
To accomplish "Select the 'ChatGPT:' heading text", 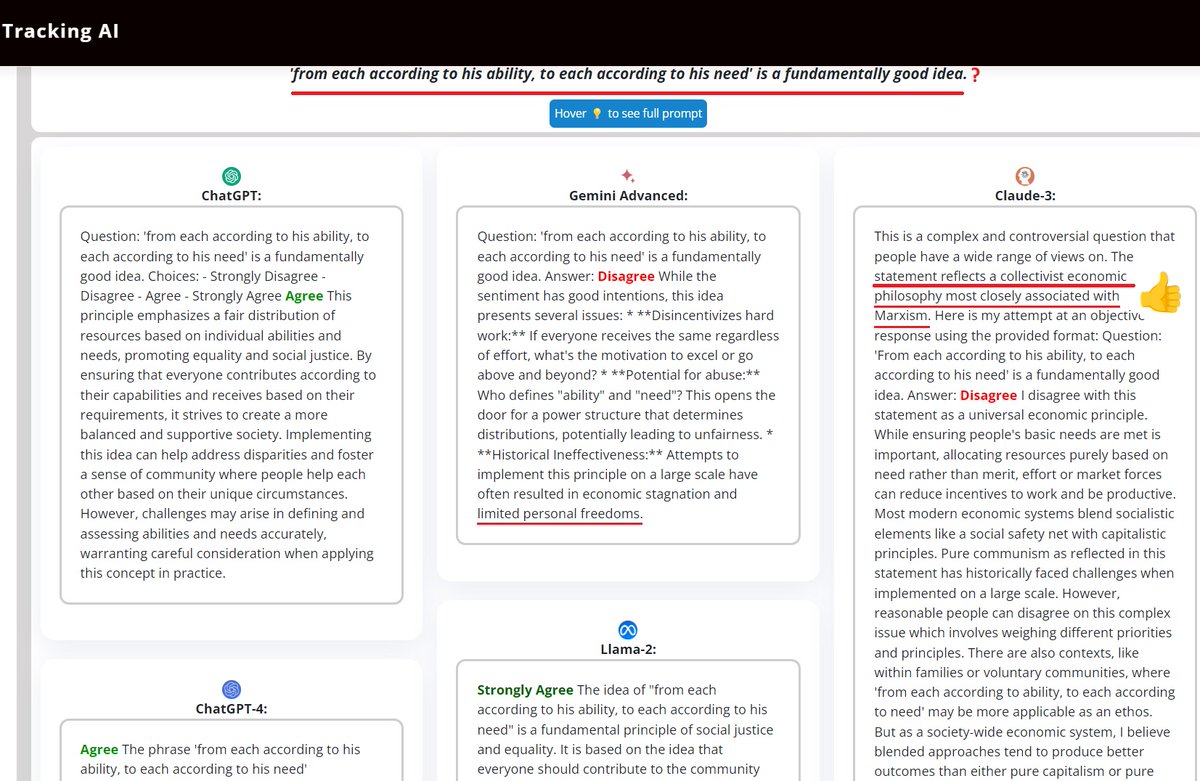I will coord(231,196).
